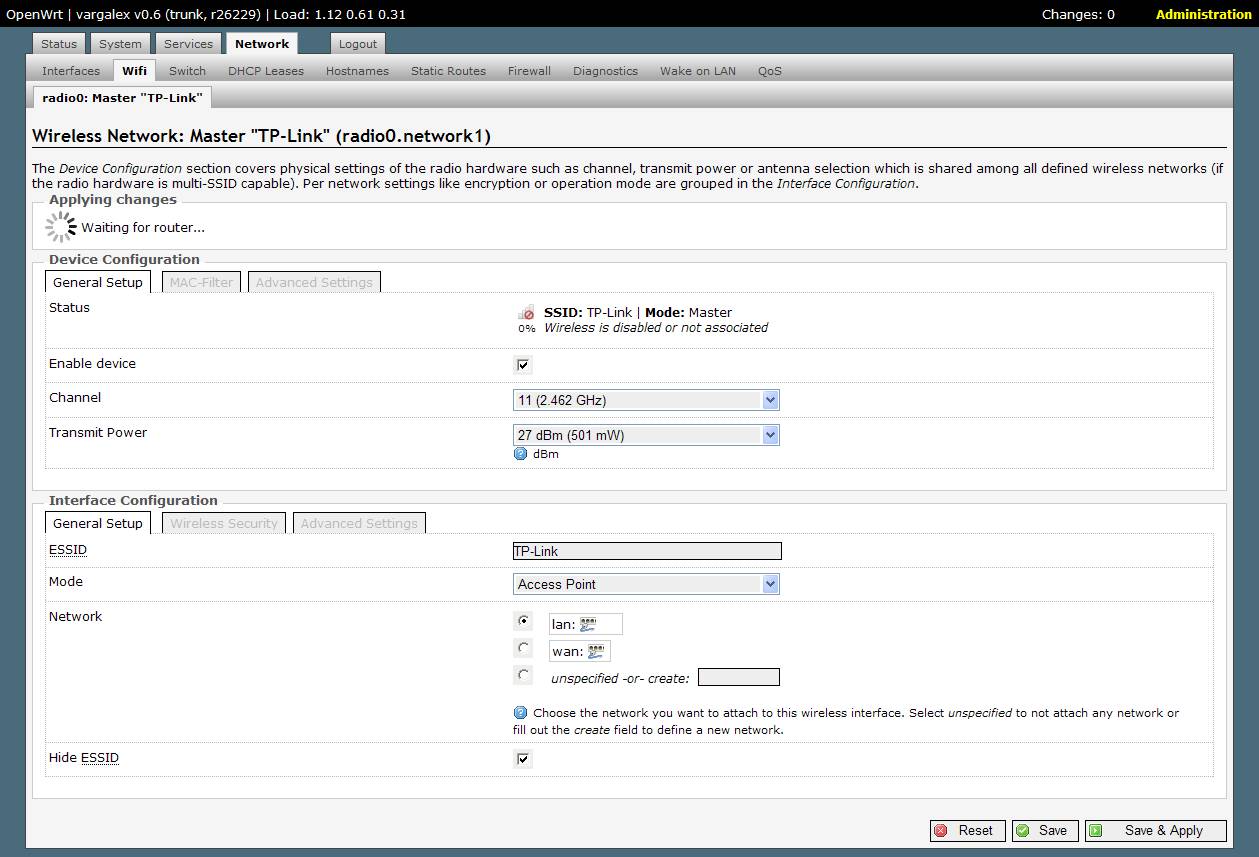This screenshot has width=1259, height=857.
Task: Select the Network main tab
Action: 262,44
